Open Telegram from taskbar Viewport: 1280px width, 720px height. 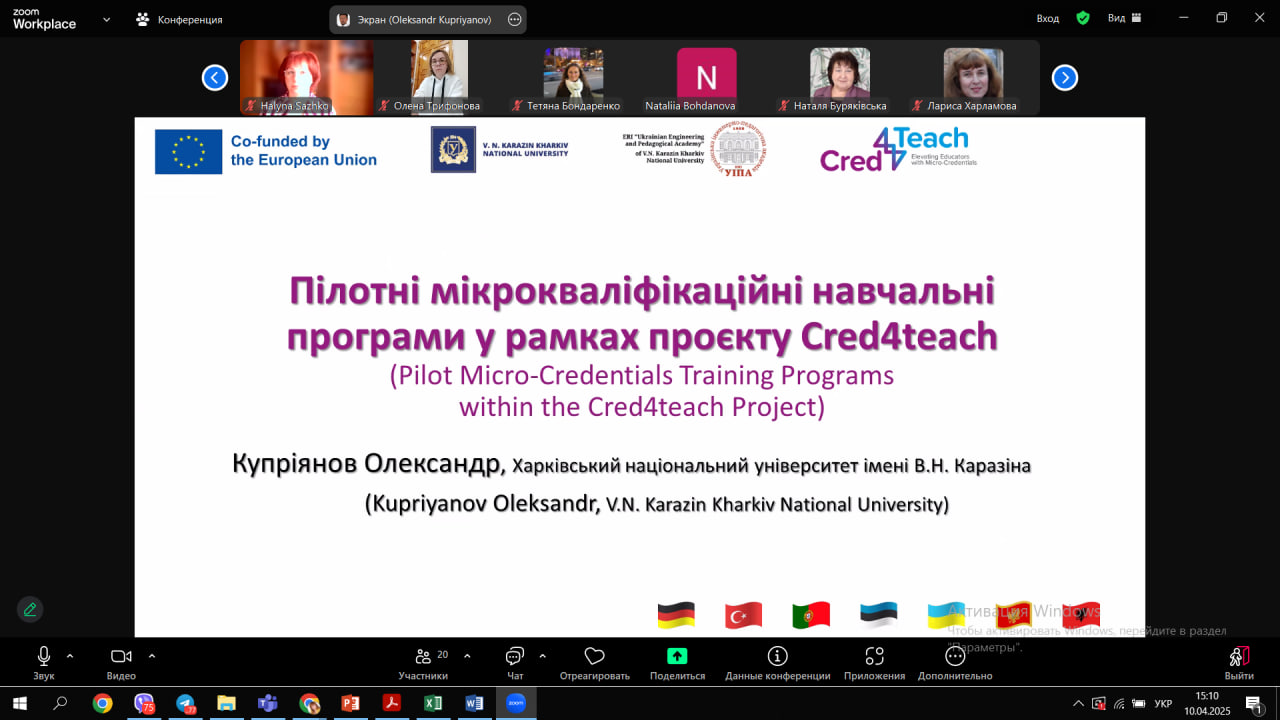(185, 703)
